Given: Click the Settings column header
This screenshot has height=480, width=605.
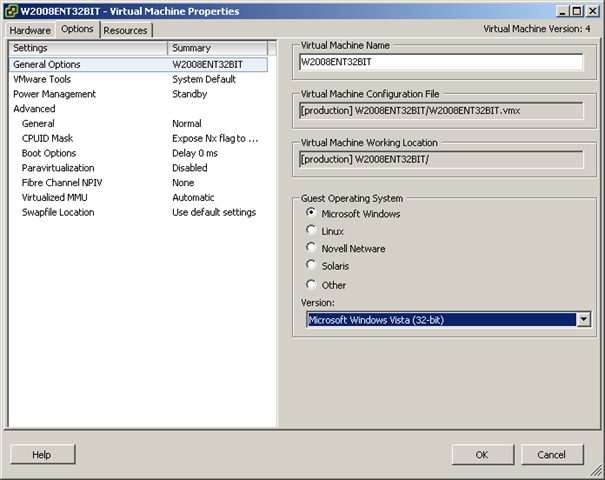Looking at the screenshot, I should [88, 48].
